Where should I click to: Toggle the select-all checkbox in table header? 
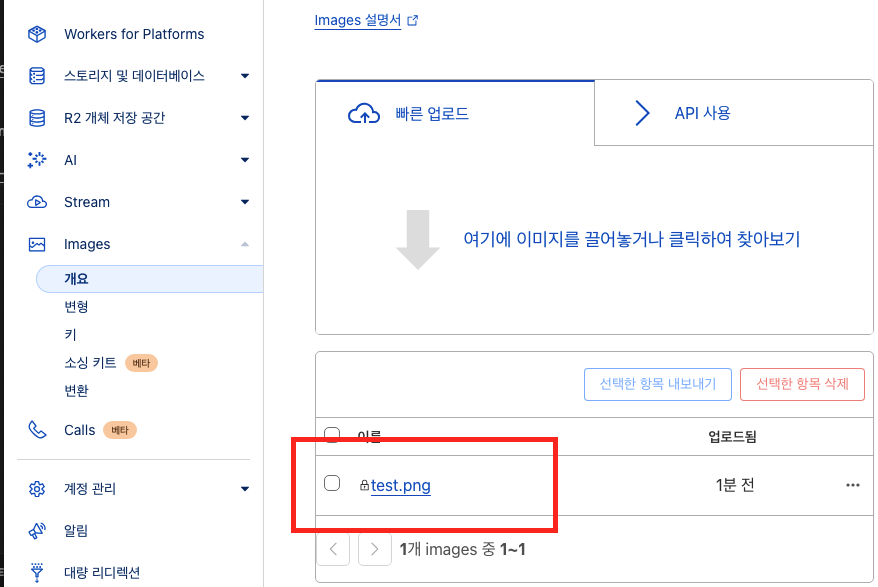pos(332,434)
